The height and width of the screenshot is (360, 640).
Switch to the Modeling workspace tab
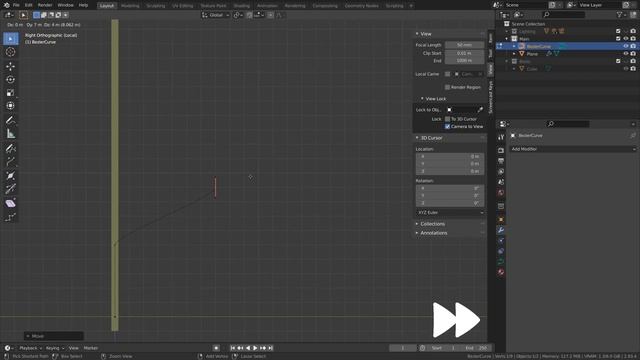tap(130, 6)
